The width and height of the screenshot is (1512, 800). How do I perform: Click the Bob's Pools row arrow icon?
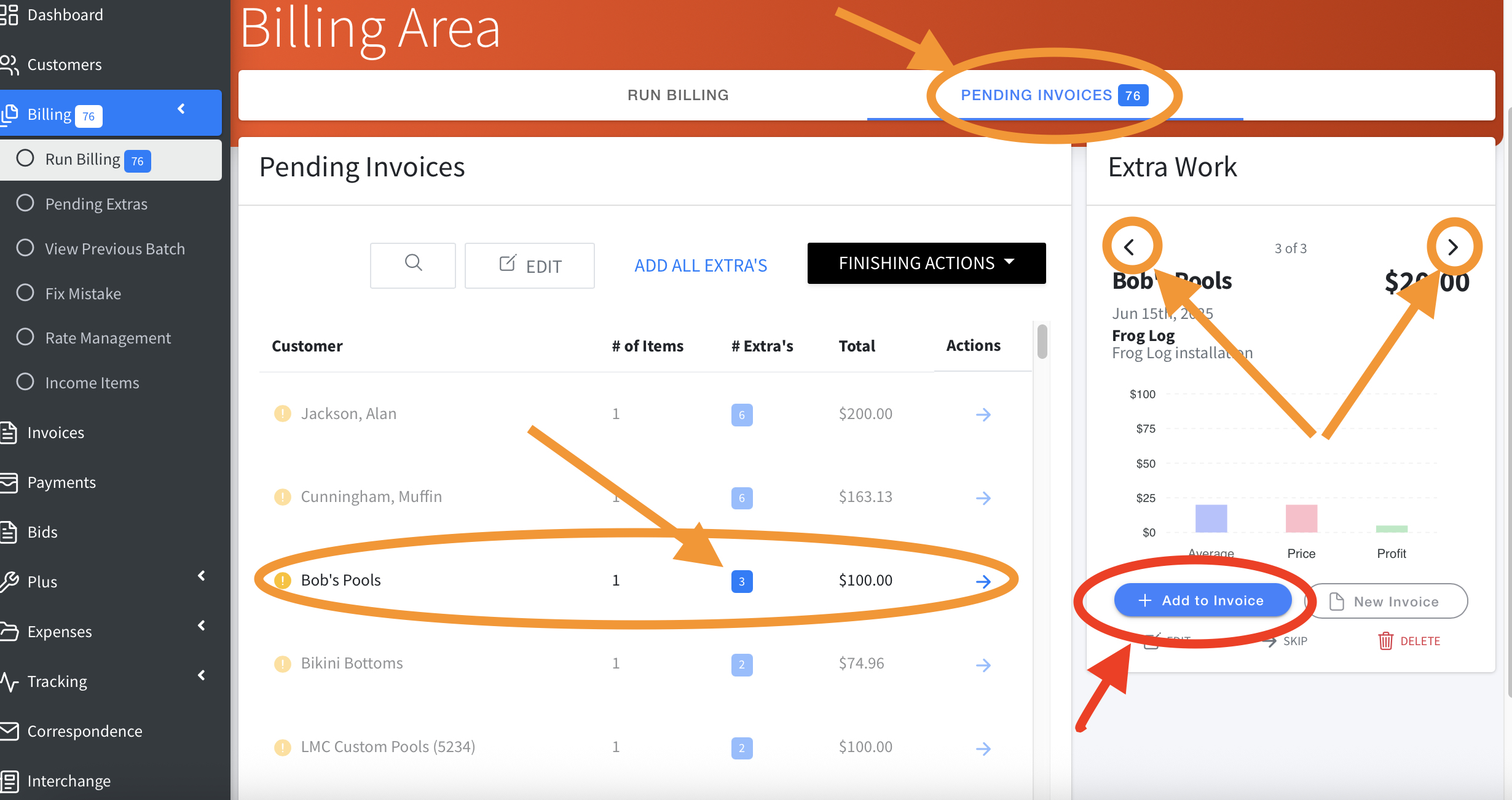point(983,581)
